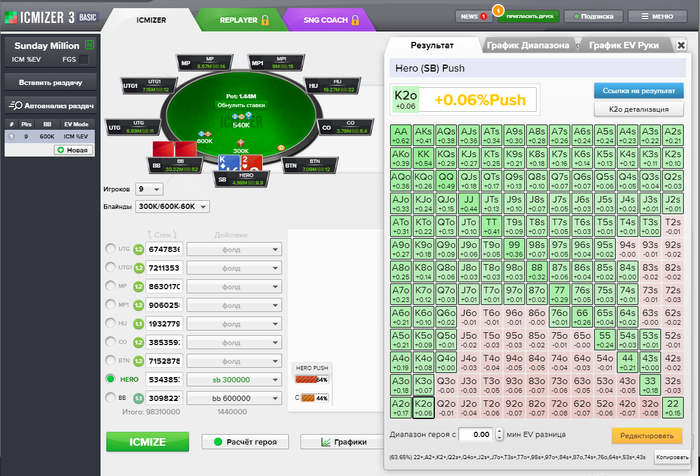Click the dealer button chip on table

tap(281, 147)
